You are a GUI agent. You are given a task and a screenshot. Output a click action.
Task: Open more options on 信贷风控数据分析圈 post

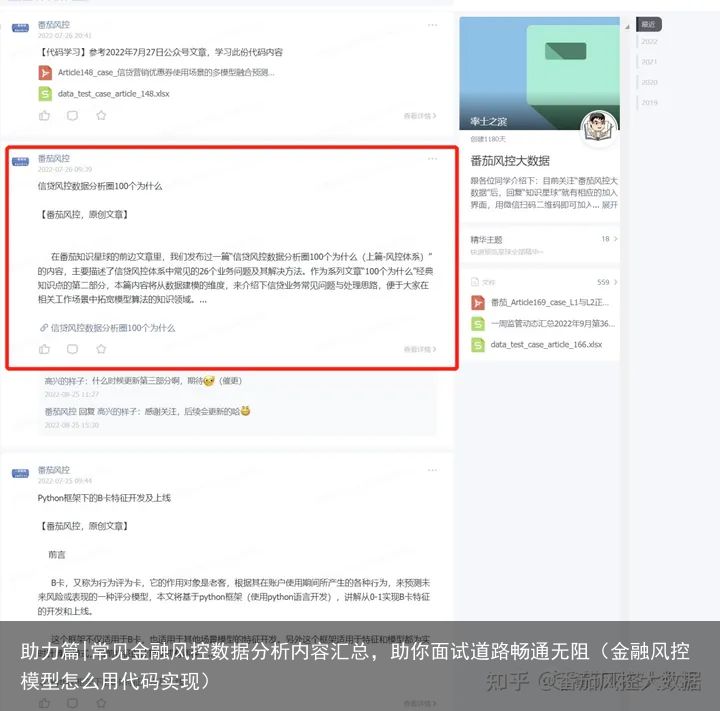point(432,159)
